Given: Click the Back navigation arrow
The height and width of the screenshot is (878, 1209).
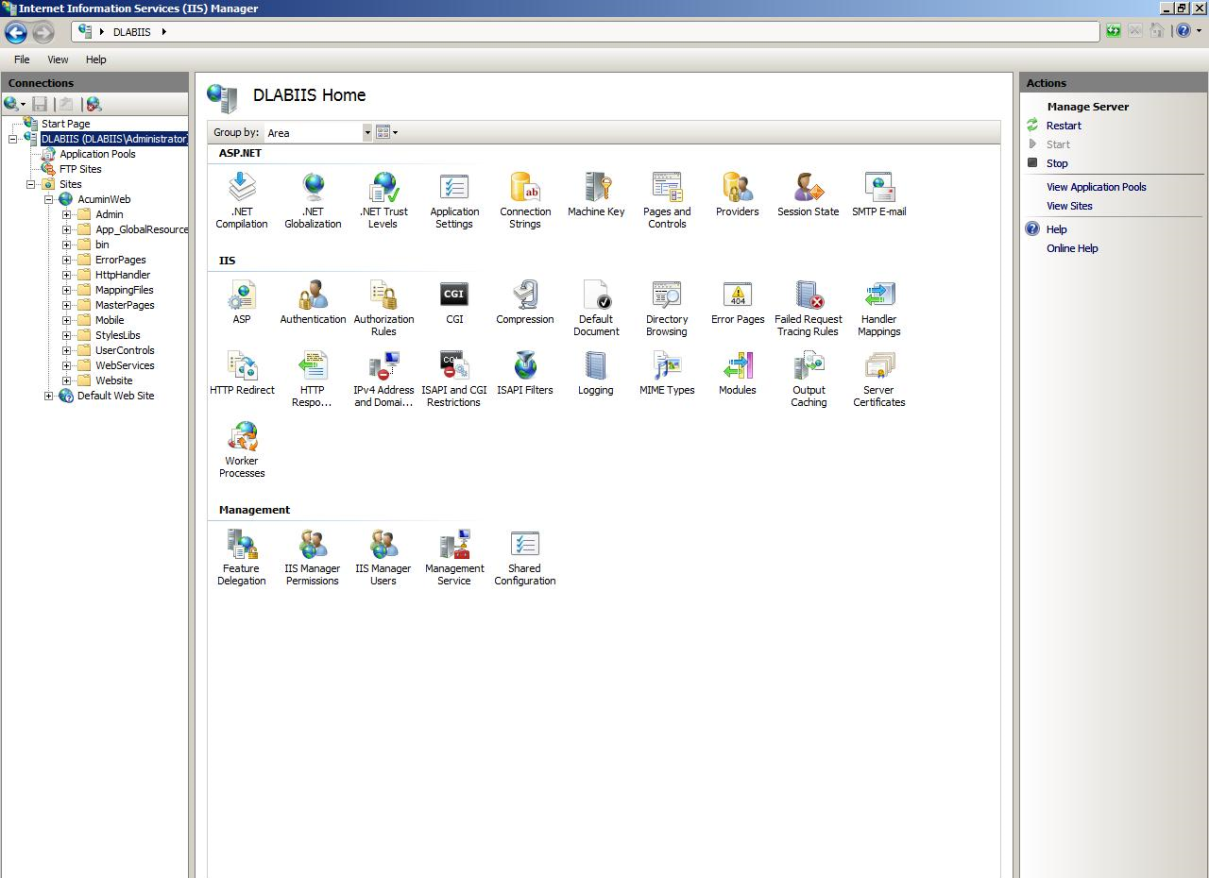Looking at the screenshot, I should pos(16,33).
